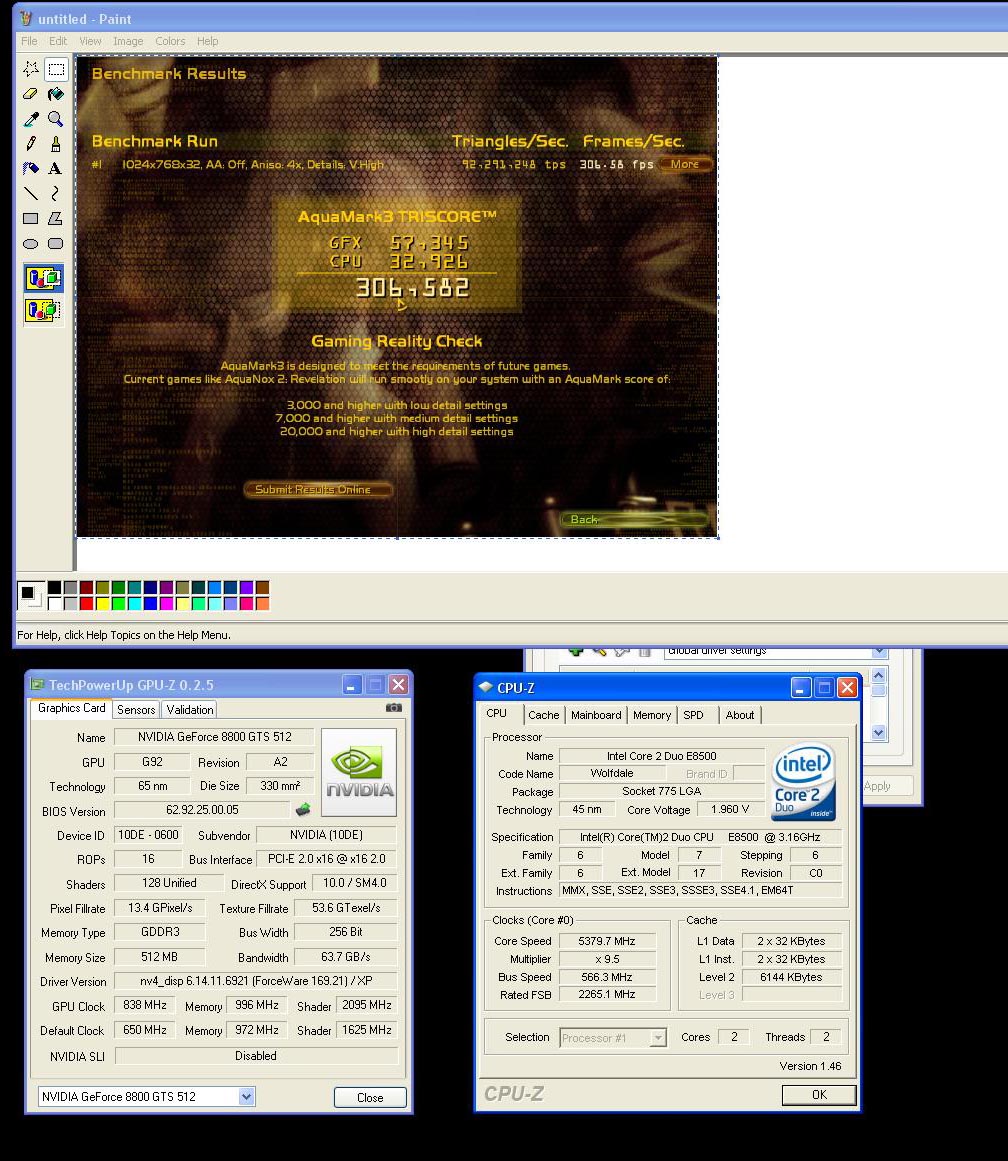Open the View menu in Paint
1008x1161 pixels.
coord(90,41)
